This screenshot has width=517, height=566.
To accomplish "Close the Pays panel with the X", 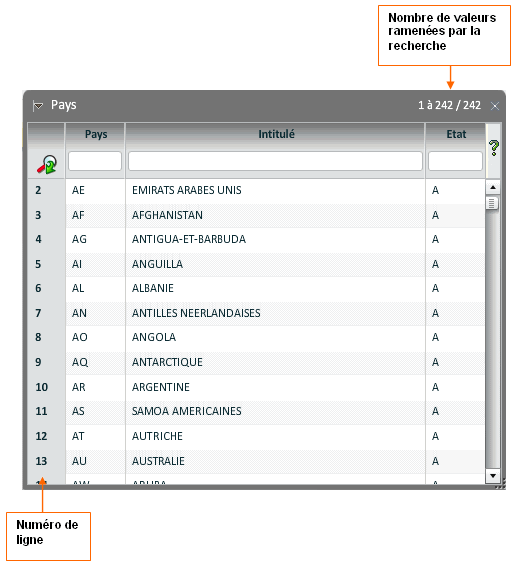I will pyautogui.click(x=495, y=106).
